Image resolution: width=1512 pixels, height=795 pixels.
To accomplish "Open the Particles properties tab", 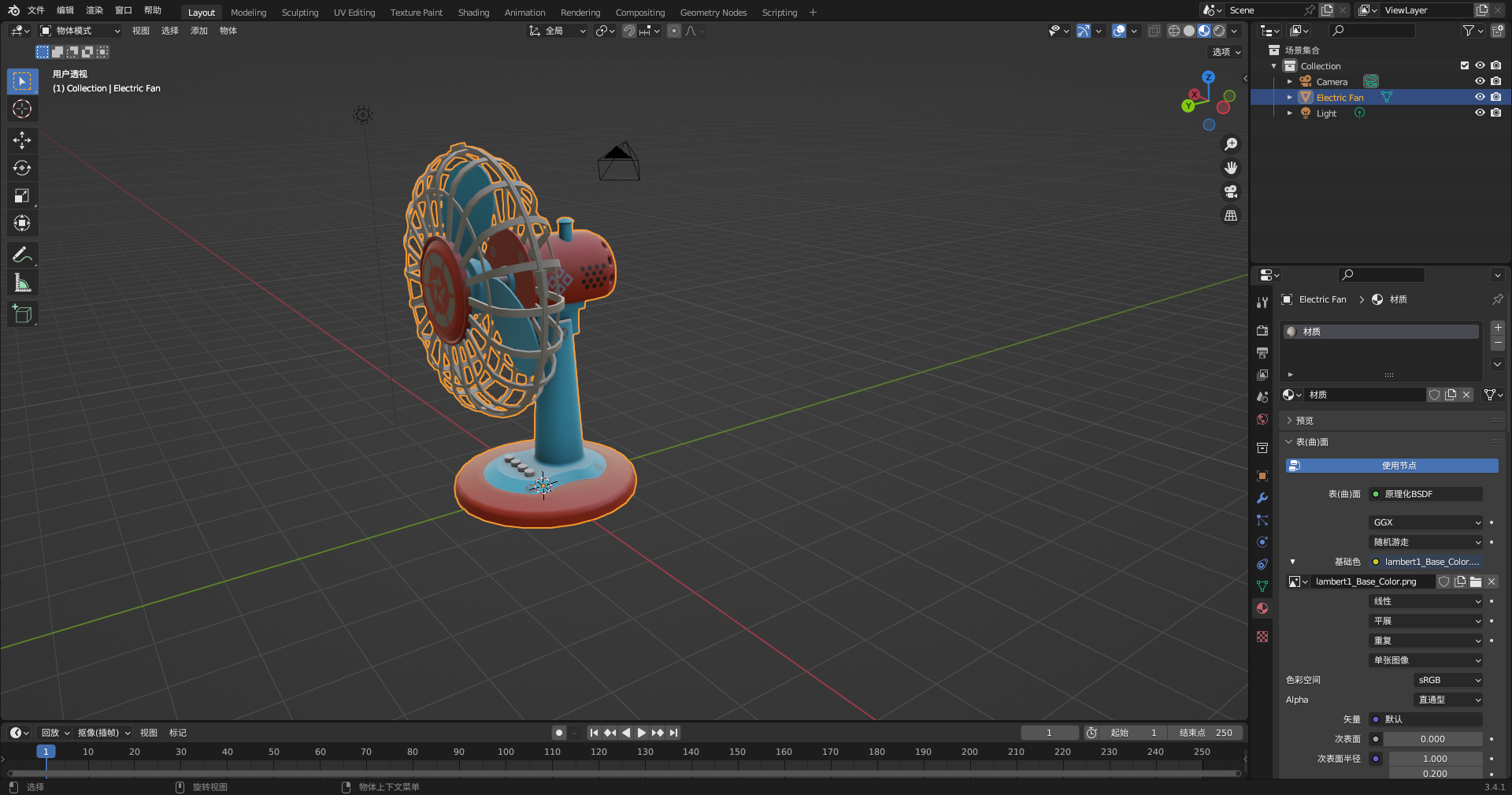I will (x=1262, y=520).
